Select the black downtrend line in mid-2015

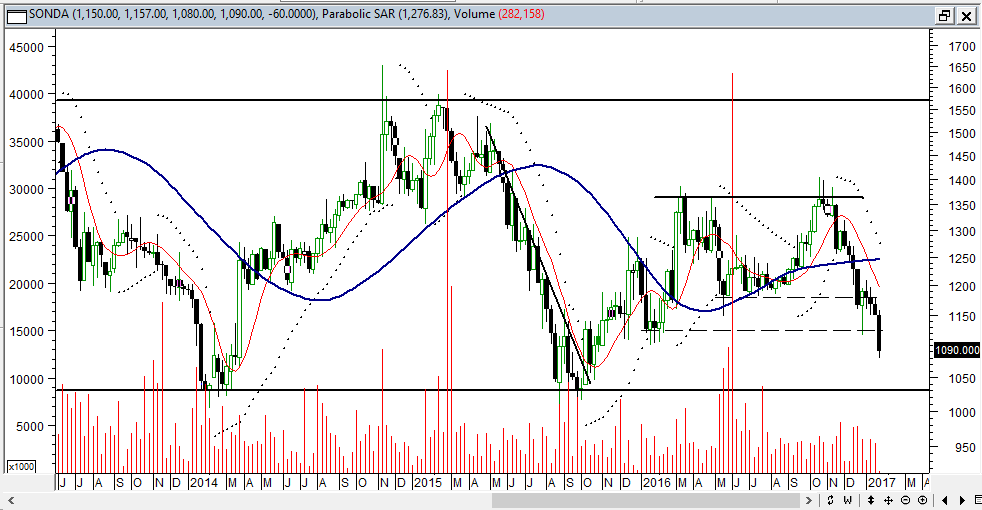(539, 257)
